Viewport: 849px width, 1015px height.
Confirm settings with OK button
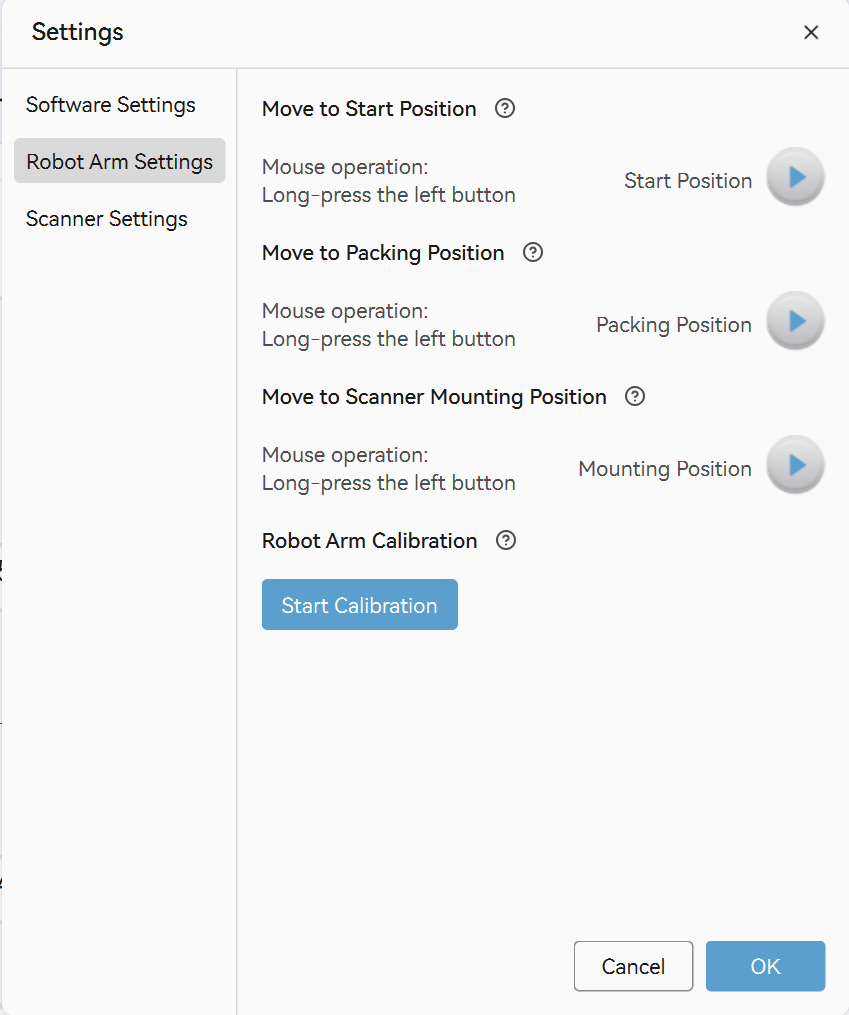[x=766, y=966]
